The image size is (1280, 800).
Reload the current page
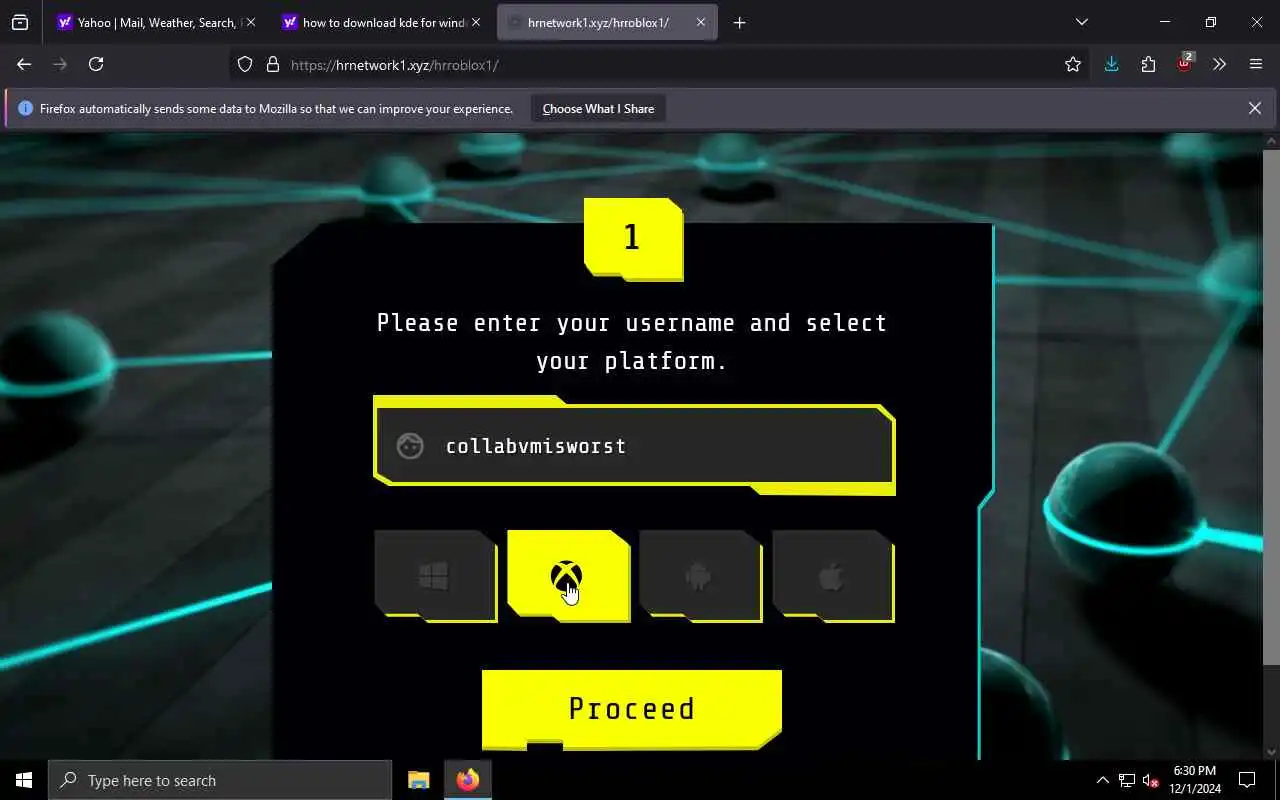(96, 64)
